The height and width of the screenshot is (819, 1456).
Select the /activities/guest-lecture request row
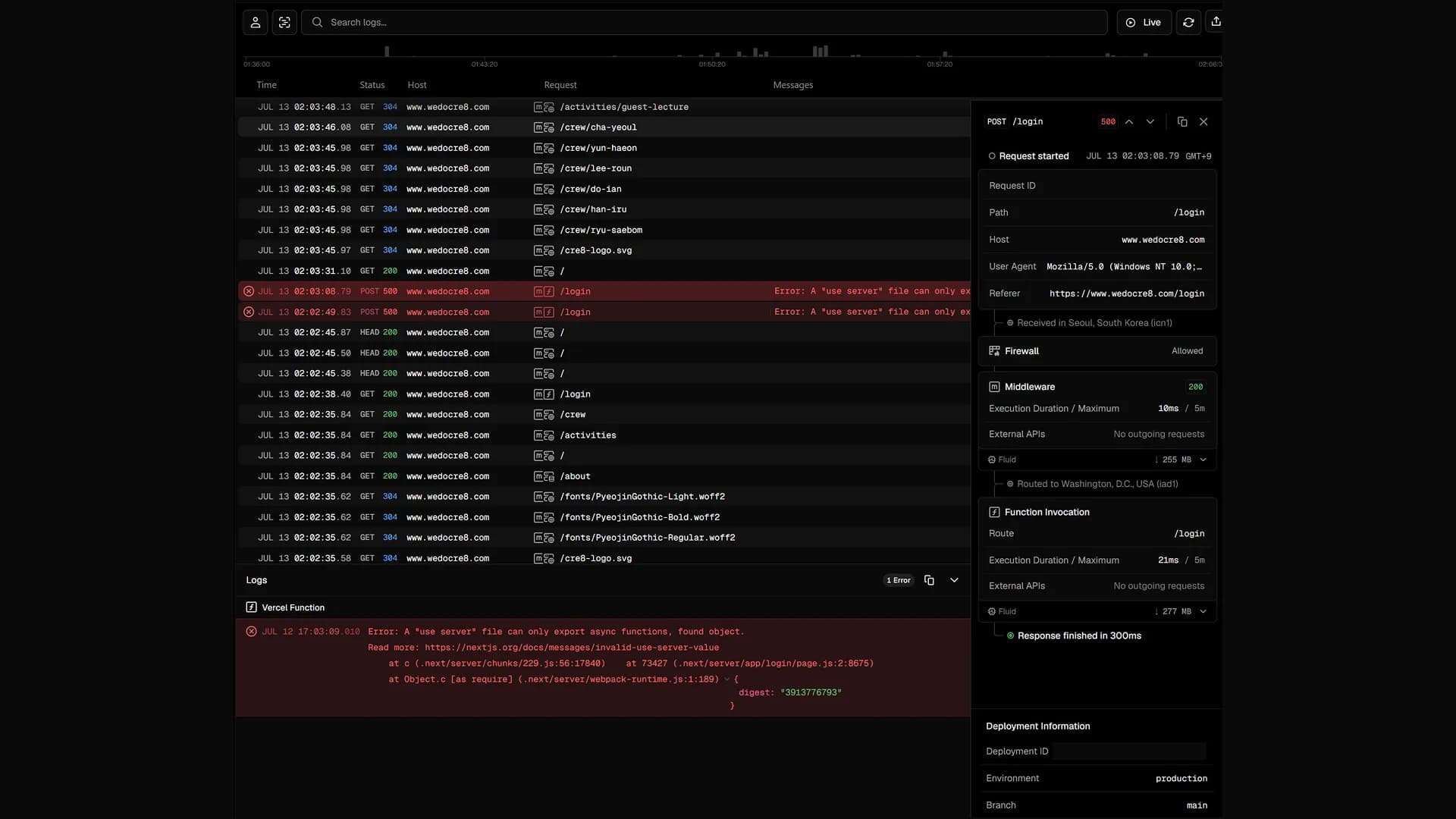(604, 107)
